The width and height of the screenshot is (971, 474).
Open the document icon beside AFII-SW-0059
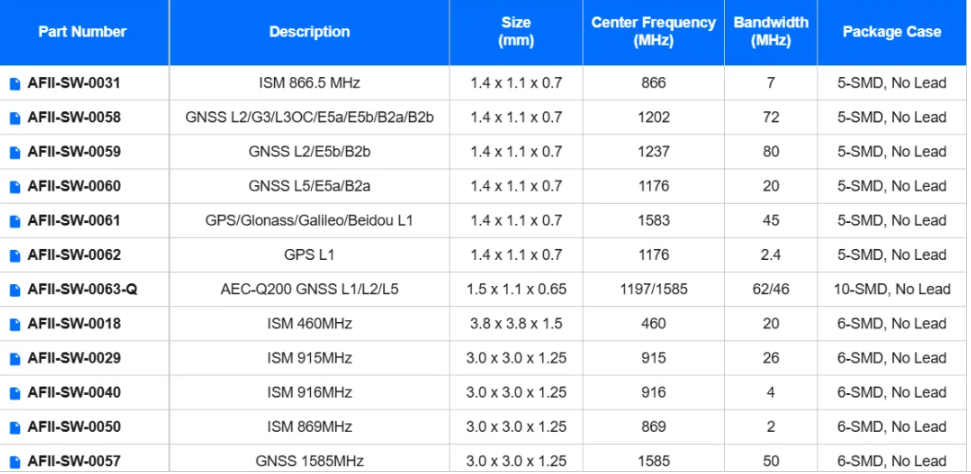15,152
